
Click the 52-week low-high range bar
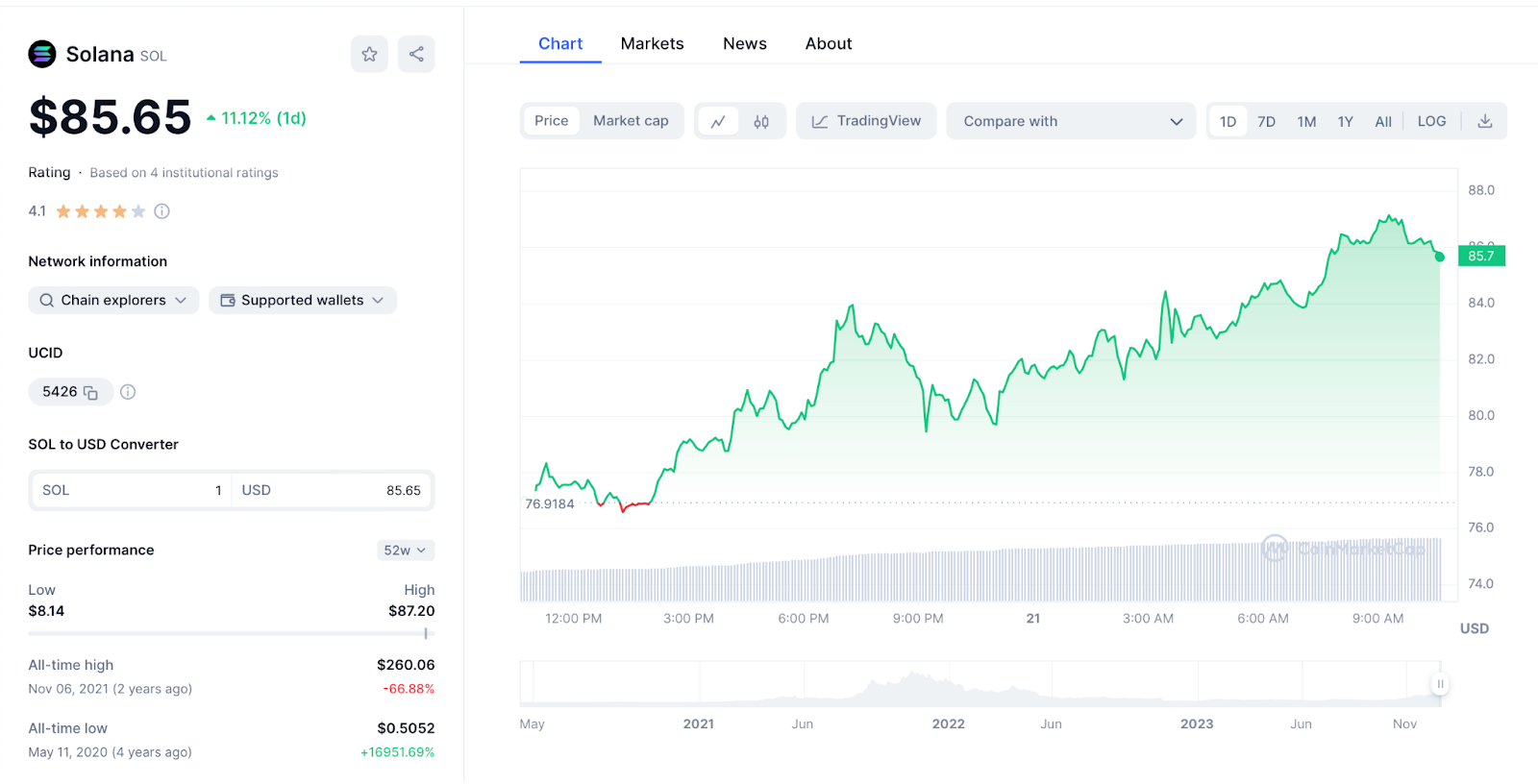(x=232, y=634)
